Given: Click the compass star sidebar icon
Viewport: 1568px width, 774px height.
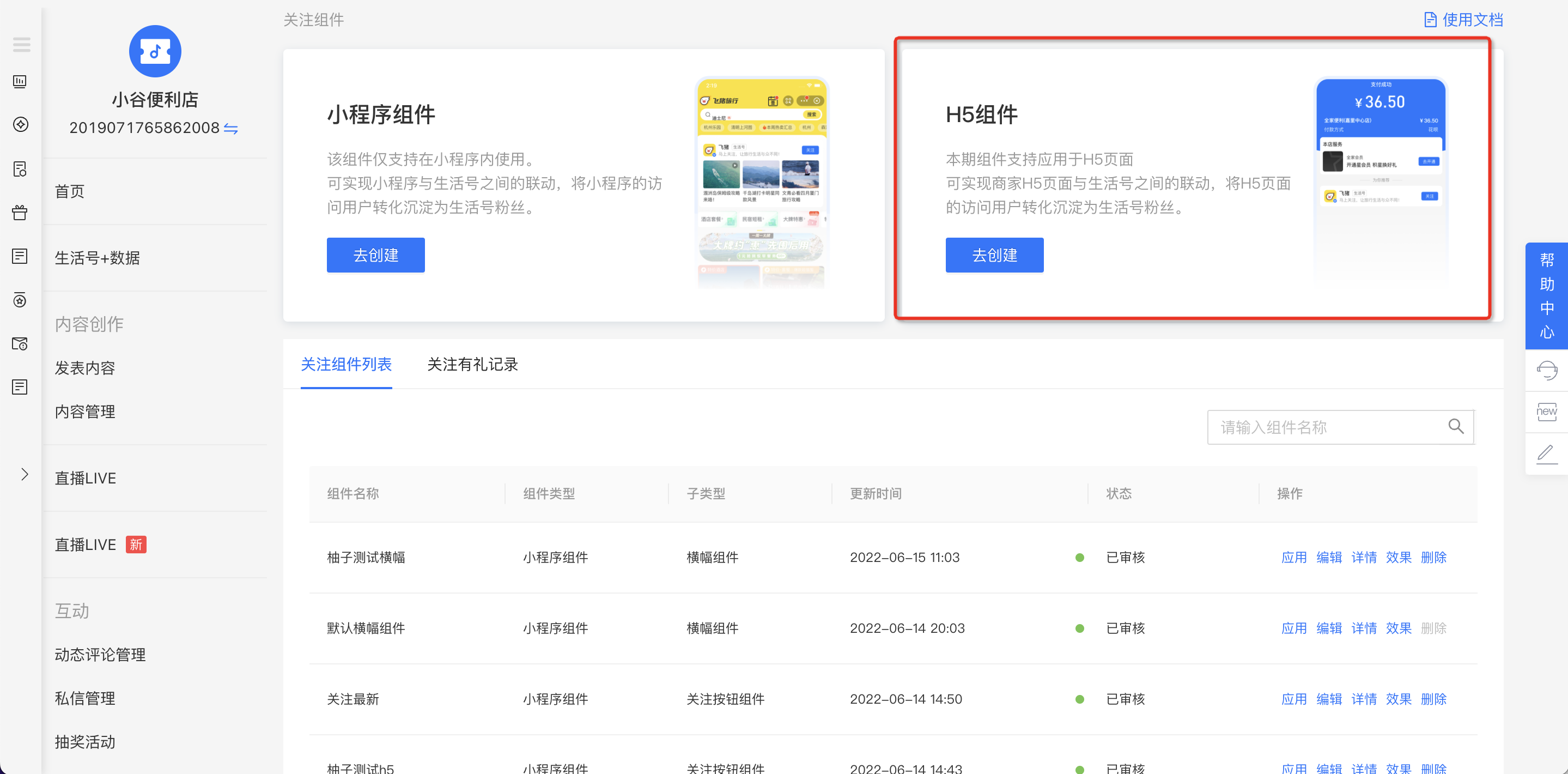Looking at the screenshot, I should [20, 125].
